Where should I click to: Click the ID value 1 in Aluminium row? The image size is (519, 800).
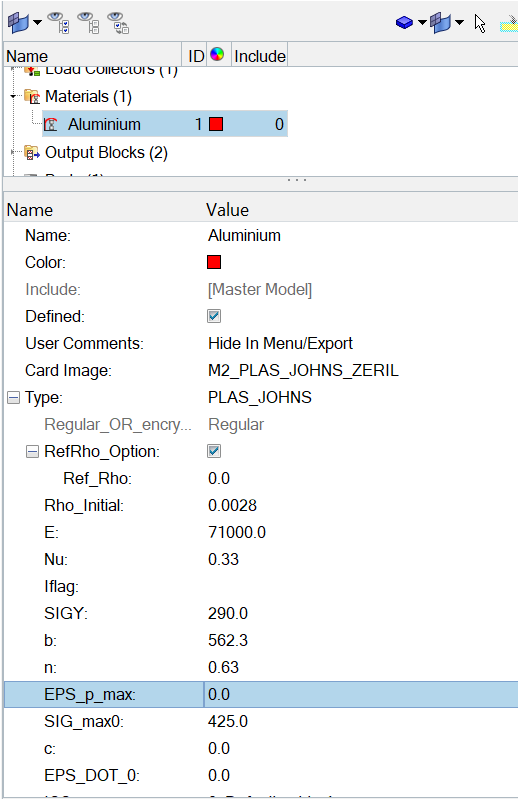[x=199, y=124]
